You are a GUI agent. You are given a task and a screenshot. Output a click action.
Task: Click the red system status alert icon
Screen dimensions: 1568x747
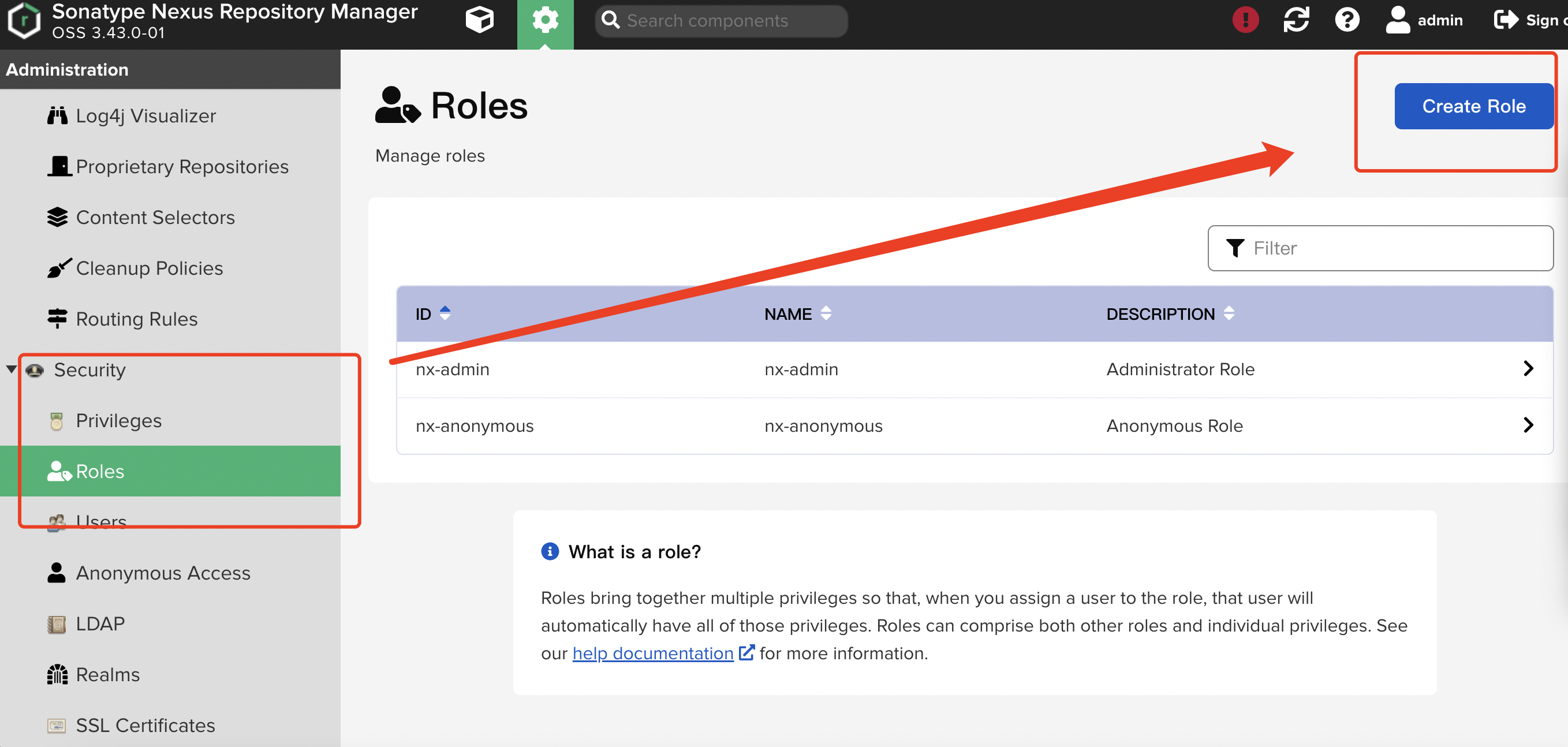(1245, 20)
